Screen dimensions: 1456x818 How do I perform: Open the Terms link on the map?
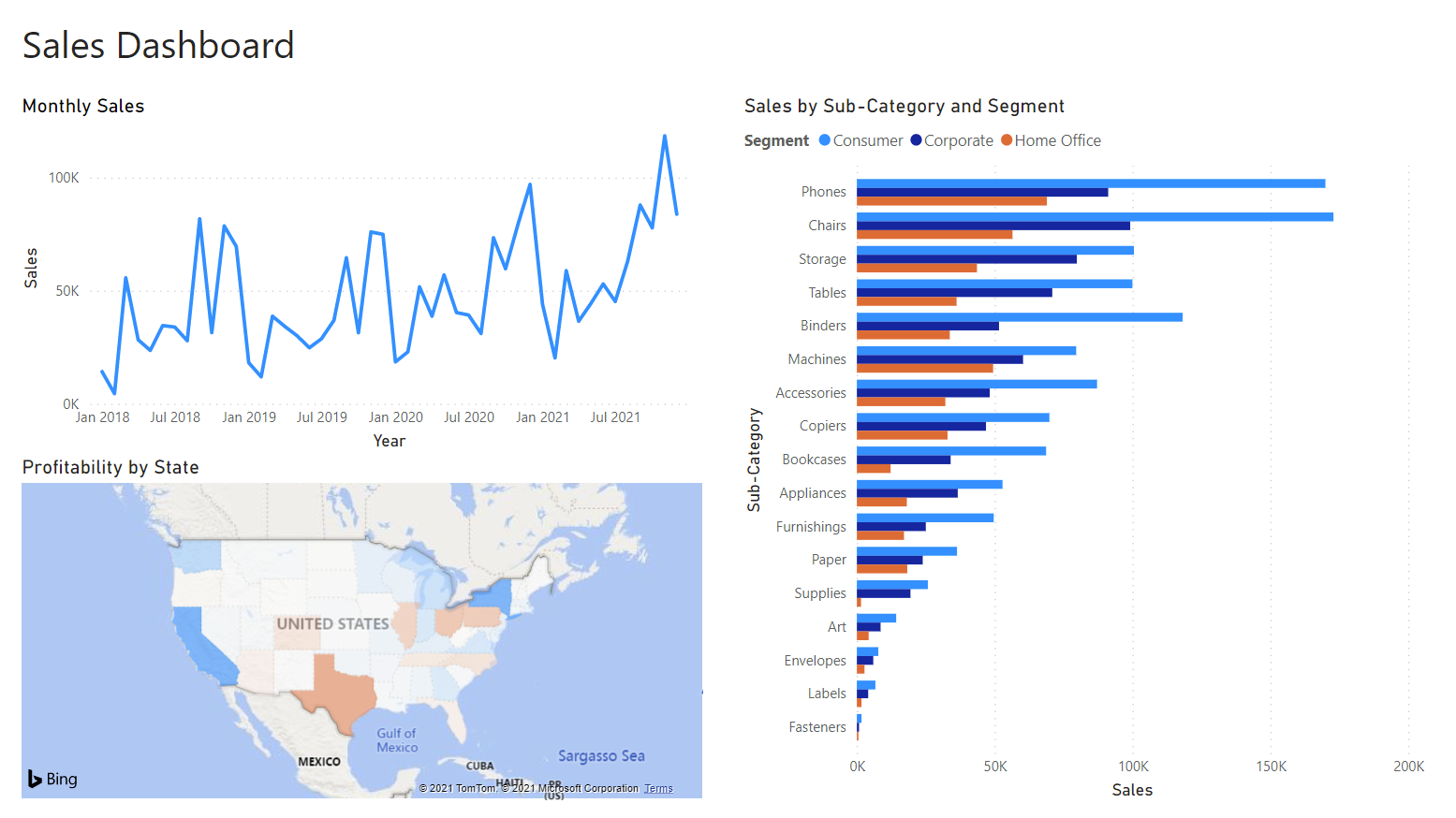[658, 789]
